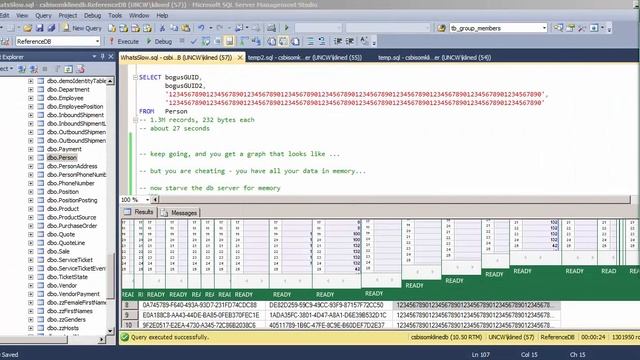640x360 pixels.
Task: Click the Execute button
Action: 124,41
